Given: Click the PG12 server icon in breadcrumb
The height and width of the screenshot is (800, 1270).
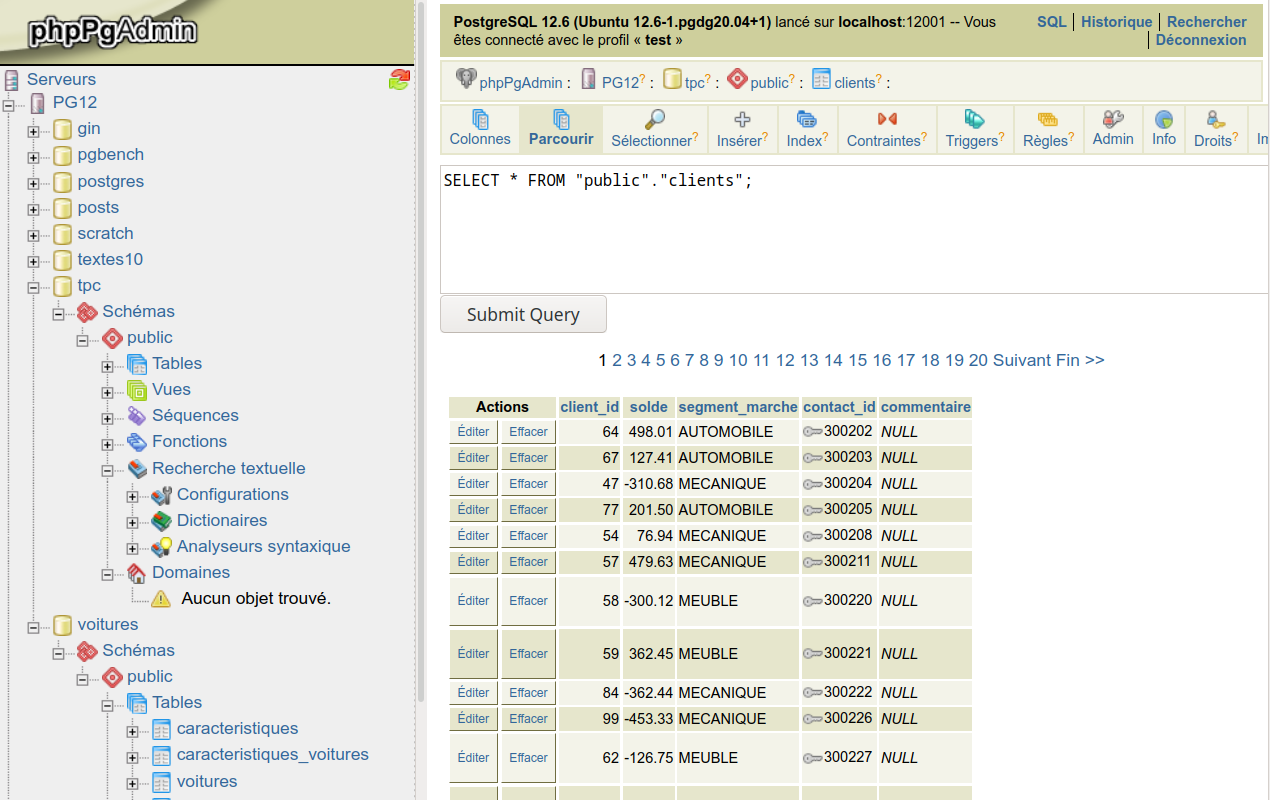Looking at the screenshot, I should pyautogui.click(x=589, y=79).
